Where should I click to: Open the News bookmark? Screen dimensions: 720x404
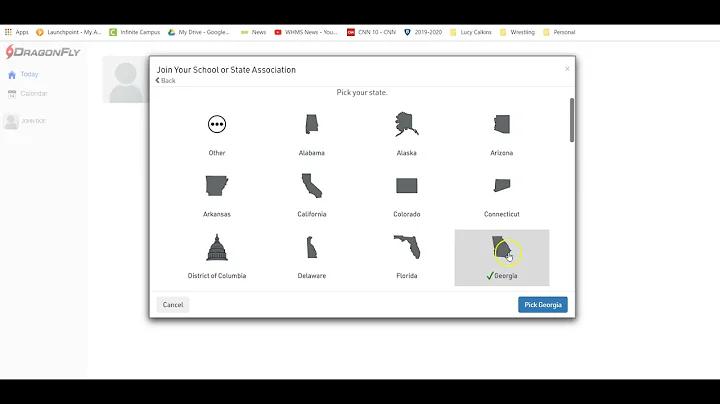[x=253, y=32]
